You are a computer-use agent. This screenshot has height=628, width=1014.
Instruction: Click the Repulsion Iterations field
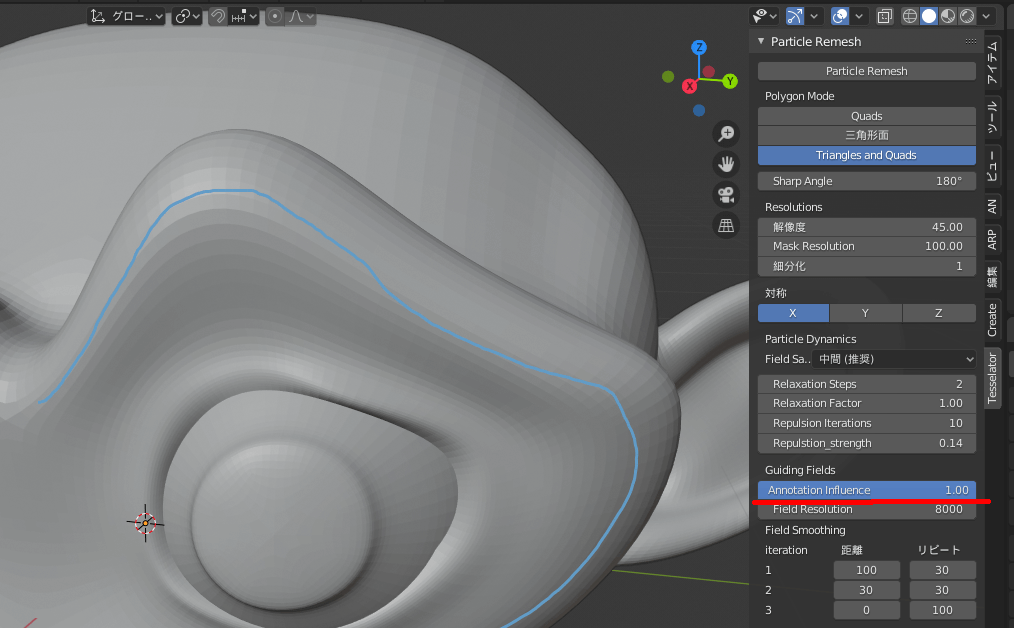[x=867, y=424]
